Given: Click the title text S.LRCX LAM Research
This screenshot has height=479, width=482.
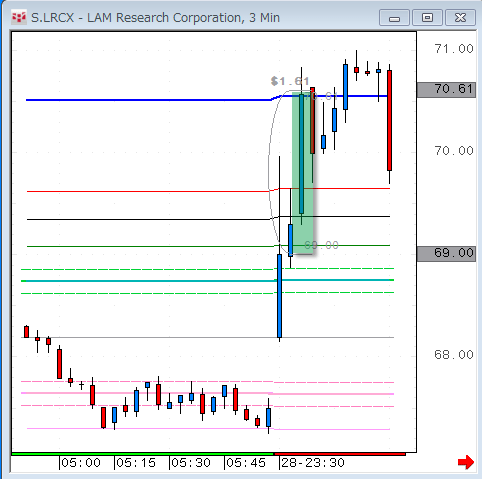Looking at the screenshot, I should 155,18.
